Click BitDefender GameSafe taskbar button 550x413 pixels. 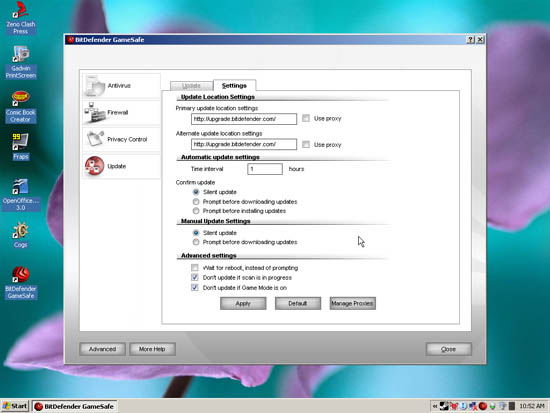(x=74, y=406)
